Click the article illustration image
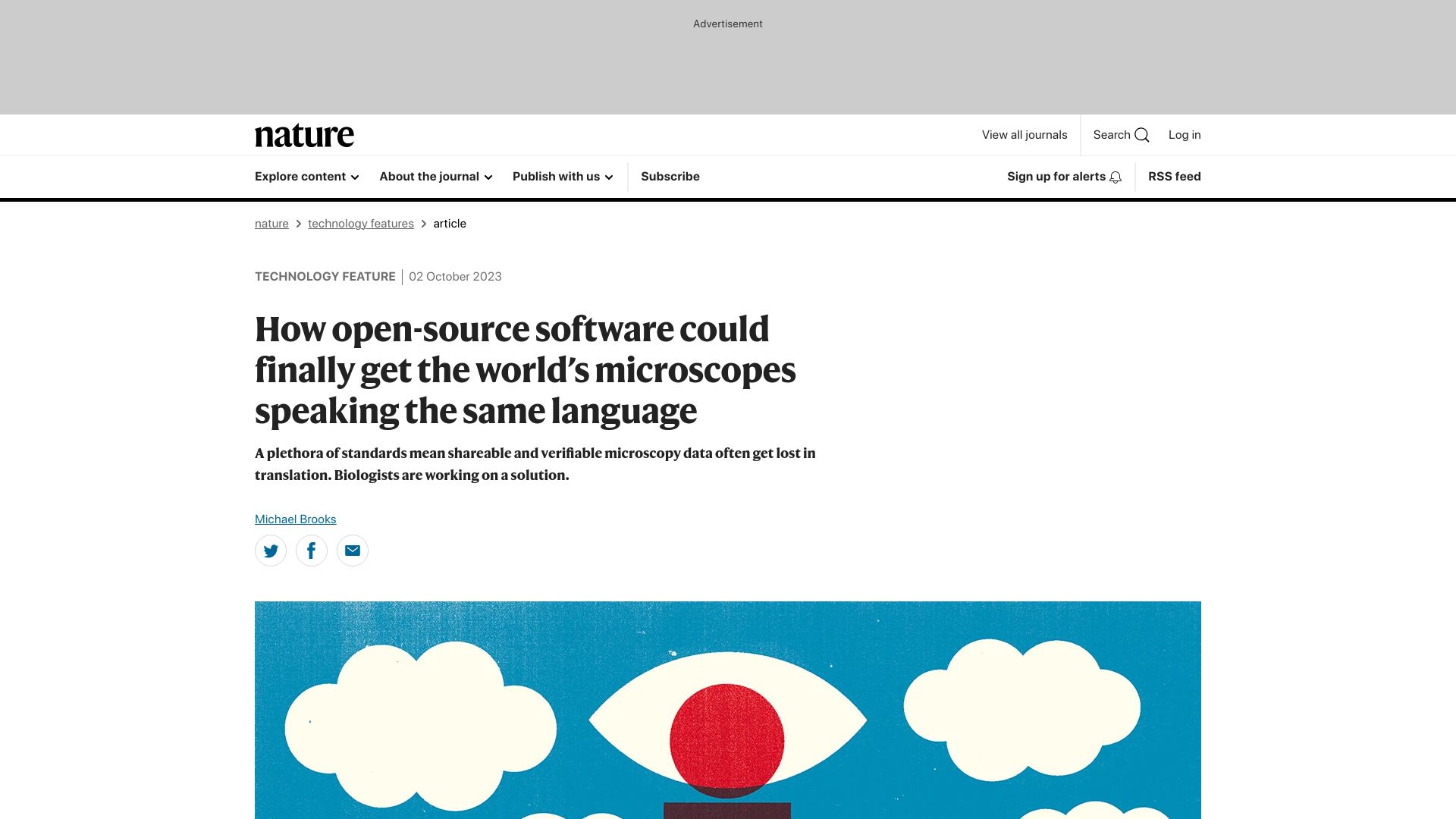 point(728,710)
